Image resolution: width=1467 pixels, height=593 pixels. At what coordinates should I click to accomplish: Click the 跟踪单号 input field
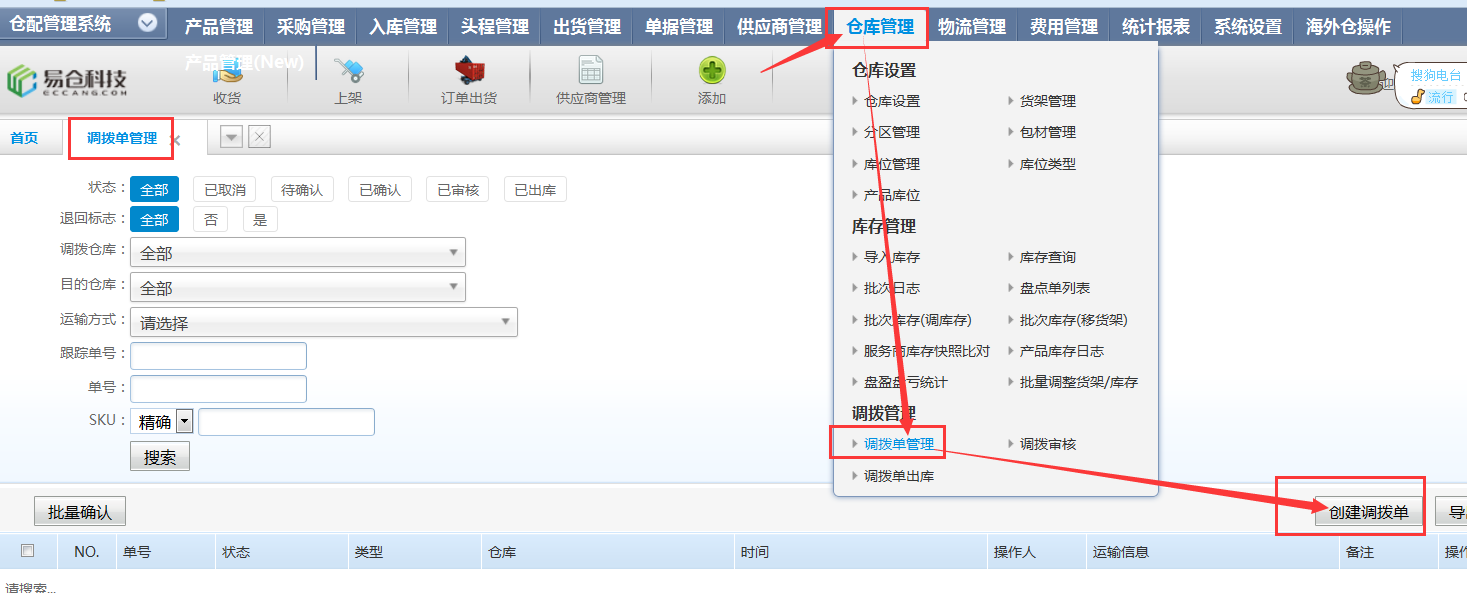(x=218, y=356)
